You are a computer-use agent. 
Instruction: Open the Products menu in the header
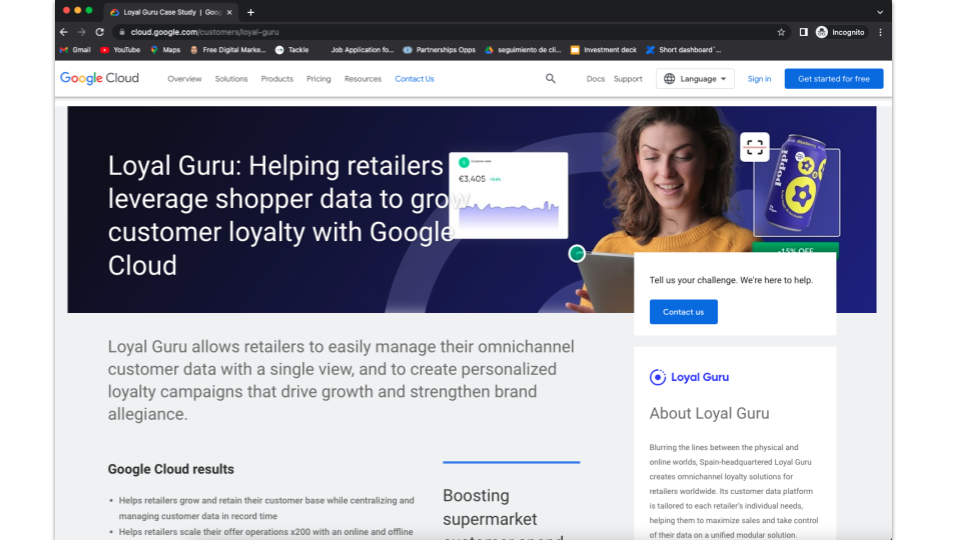tap(277, 79)
